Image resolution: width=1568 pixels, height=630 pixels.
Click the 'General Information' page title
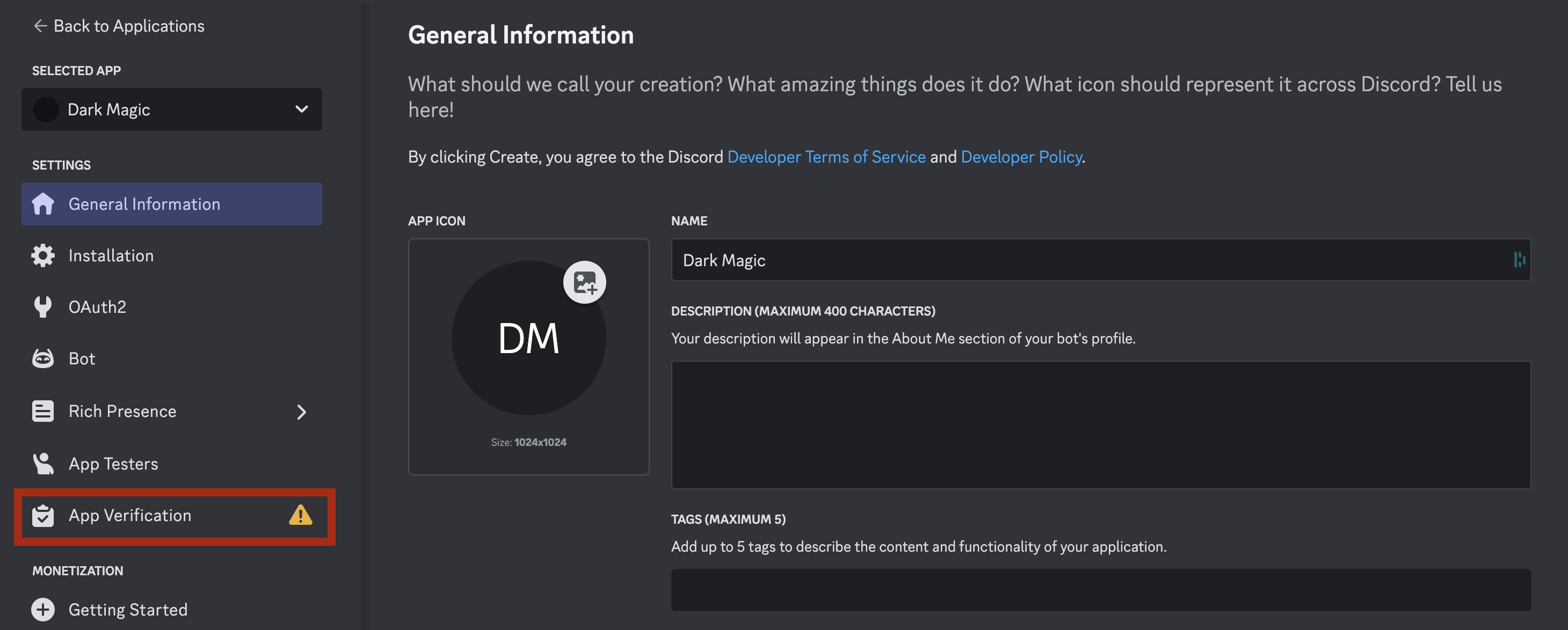pyautogui.click(x=520, y=35)
